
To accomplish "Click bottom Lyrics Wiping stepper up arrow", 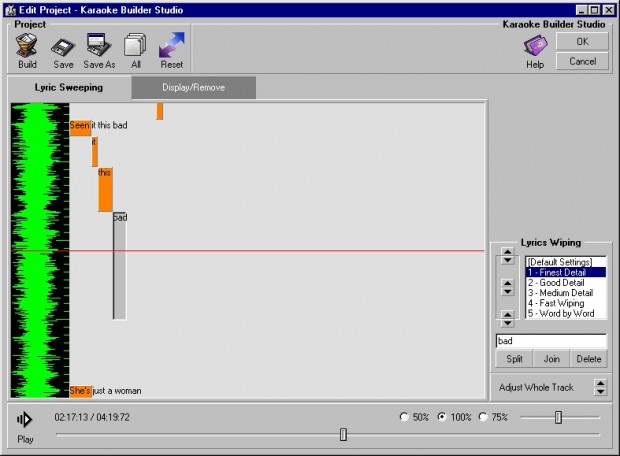I will pos(507,315).
